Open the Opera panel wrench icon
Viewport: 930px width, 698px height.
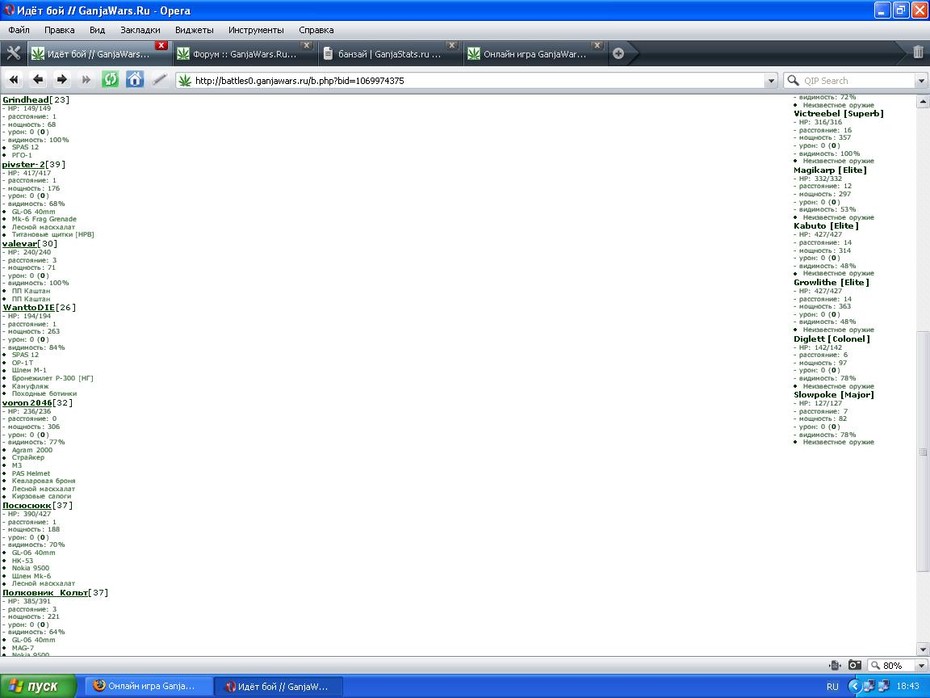point(13,53)
